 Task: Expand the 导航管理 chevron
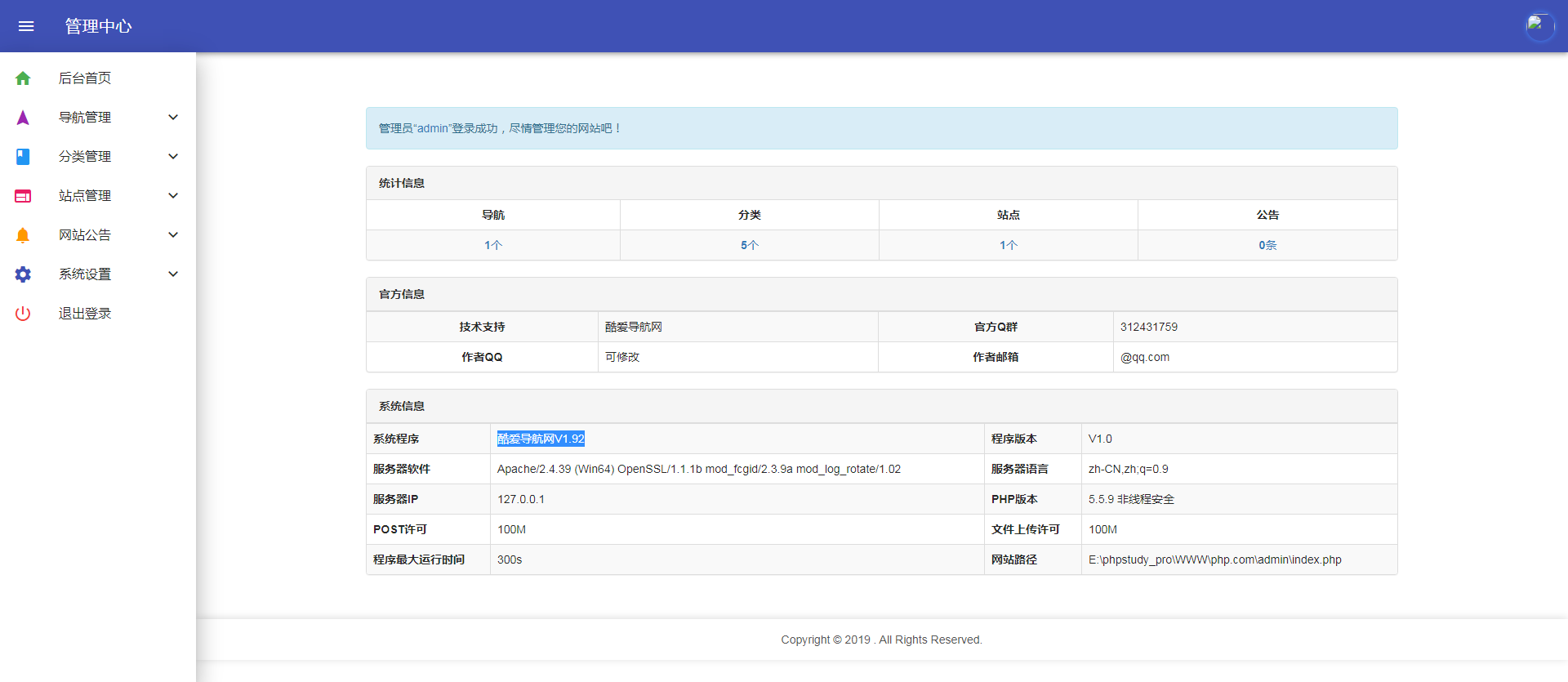pos(173,118)
